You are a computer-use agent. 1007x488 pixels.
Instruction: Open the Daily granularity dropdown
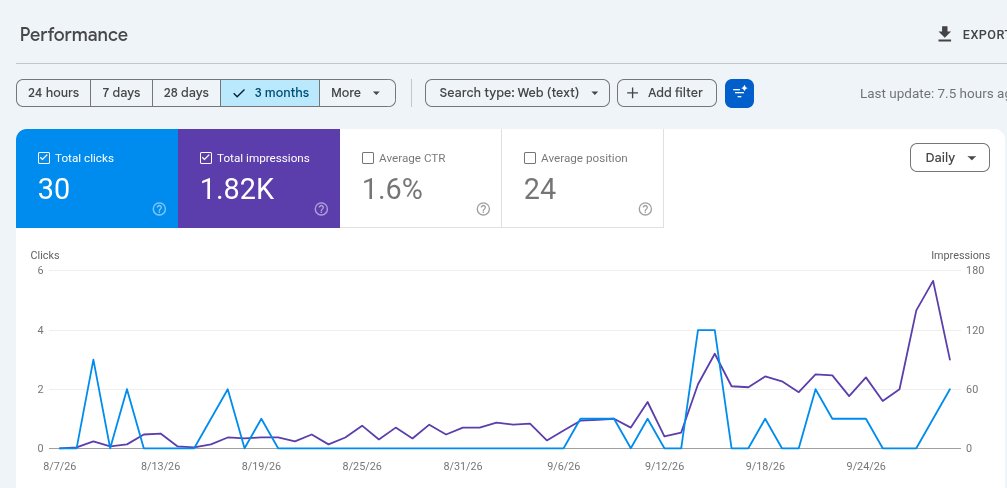click(950, 158)
